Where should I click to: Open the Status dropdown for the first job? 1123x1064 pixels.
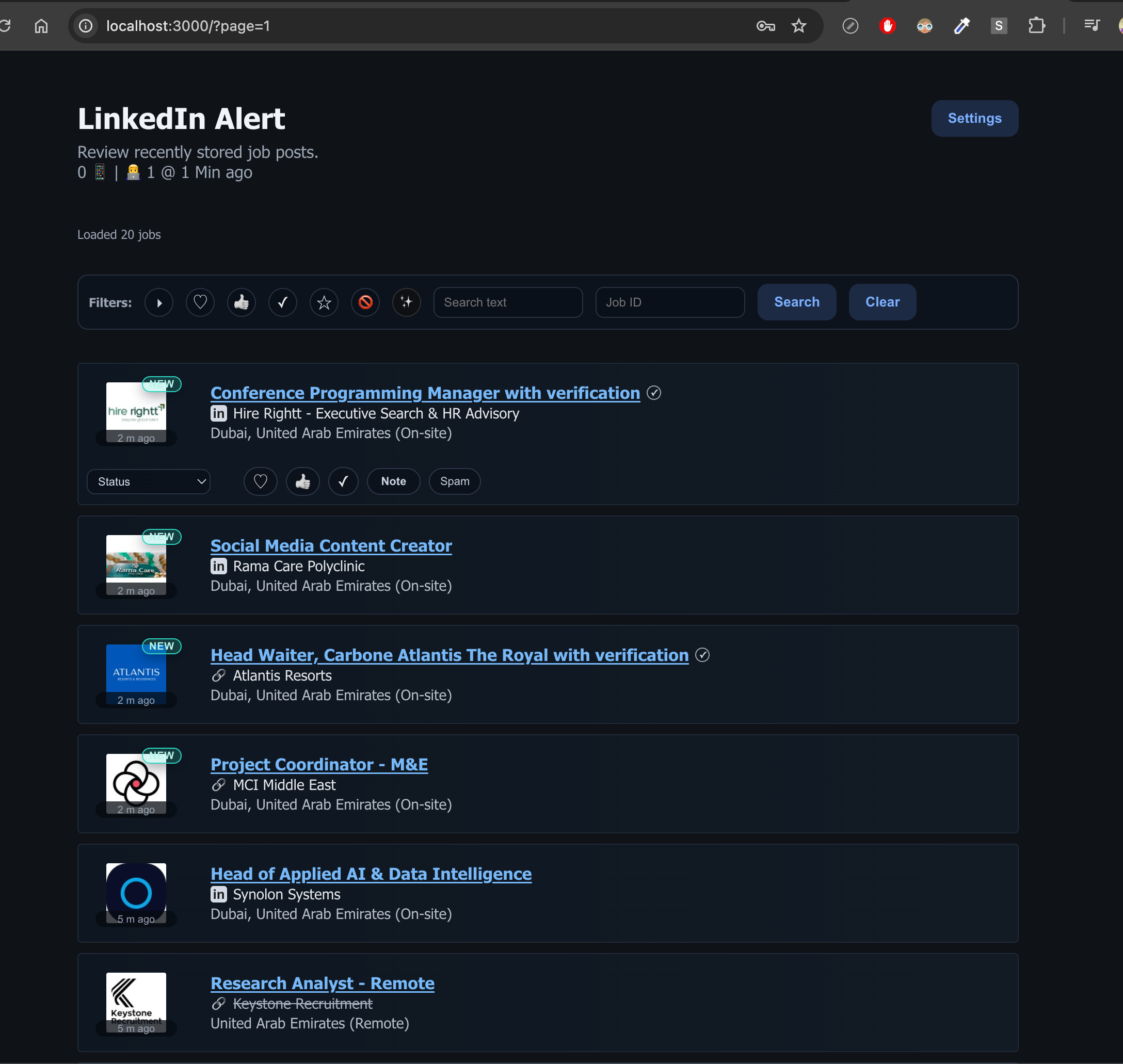(x=149, y=481)
